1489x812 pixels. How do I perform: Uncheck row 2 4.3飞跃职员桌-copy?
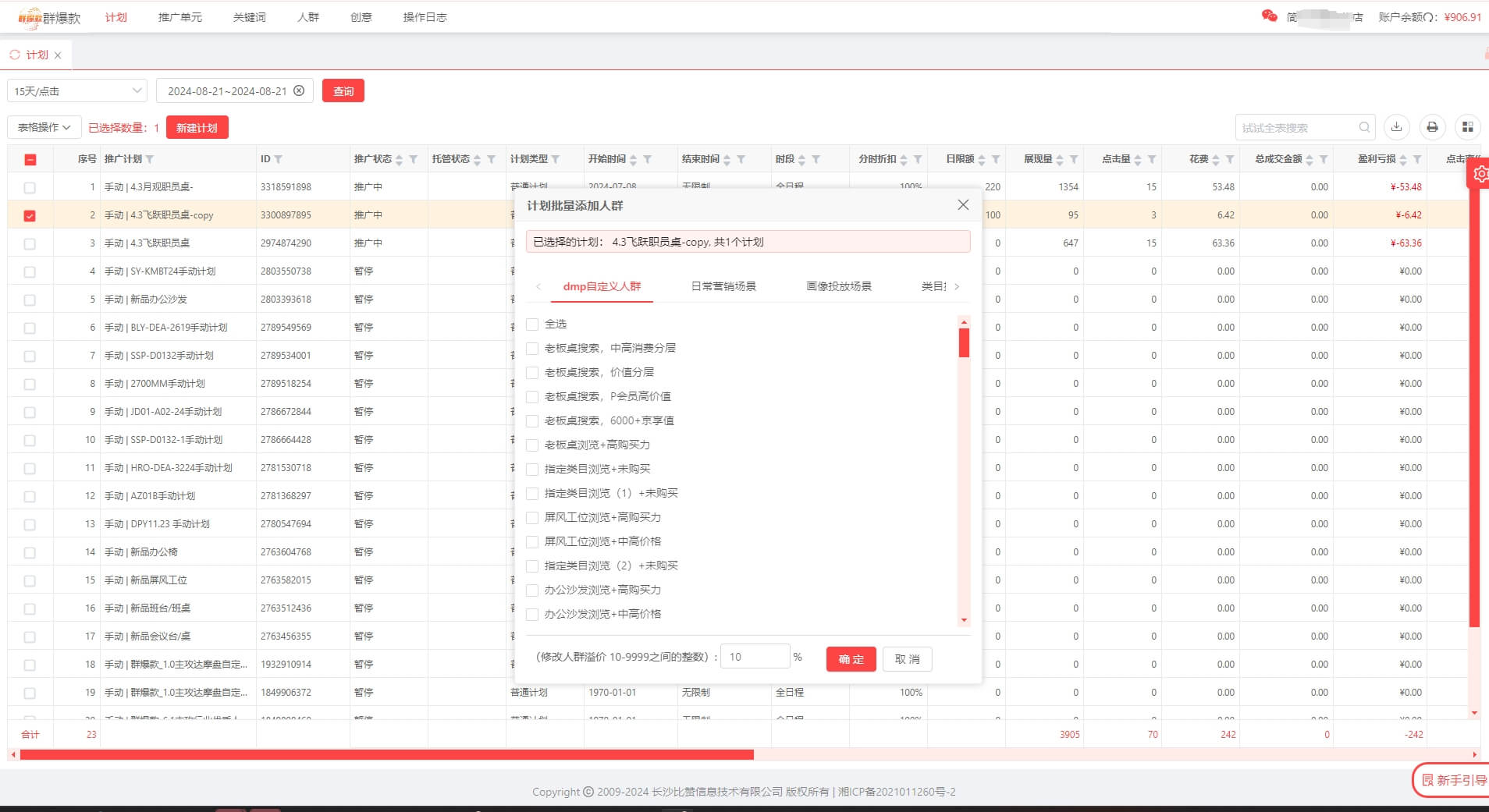coord(30,215)
